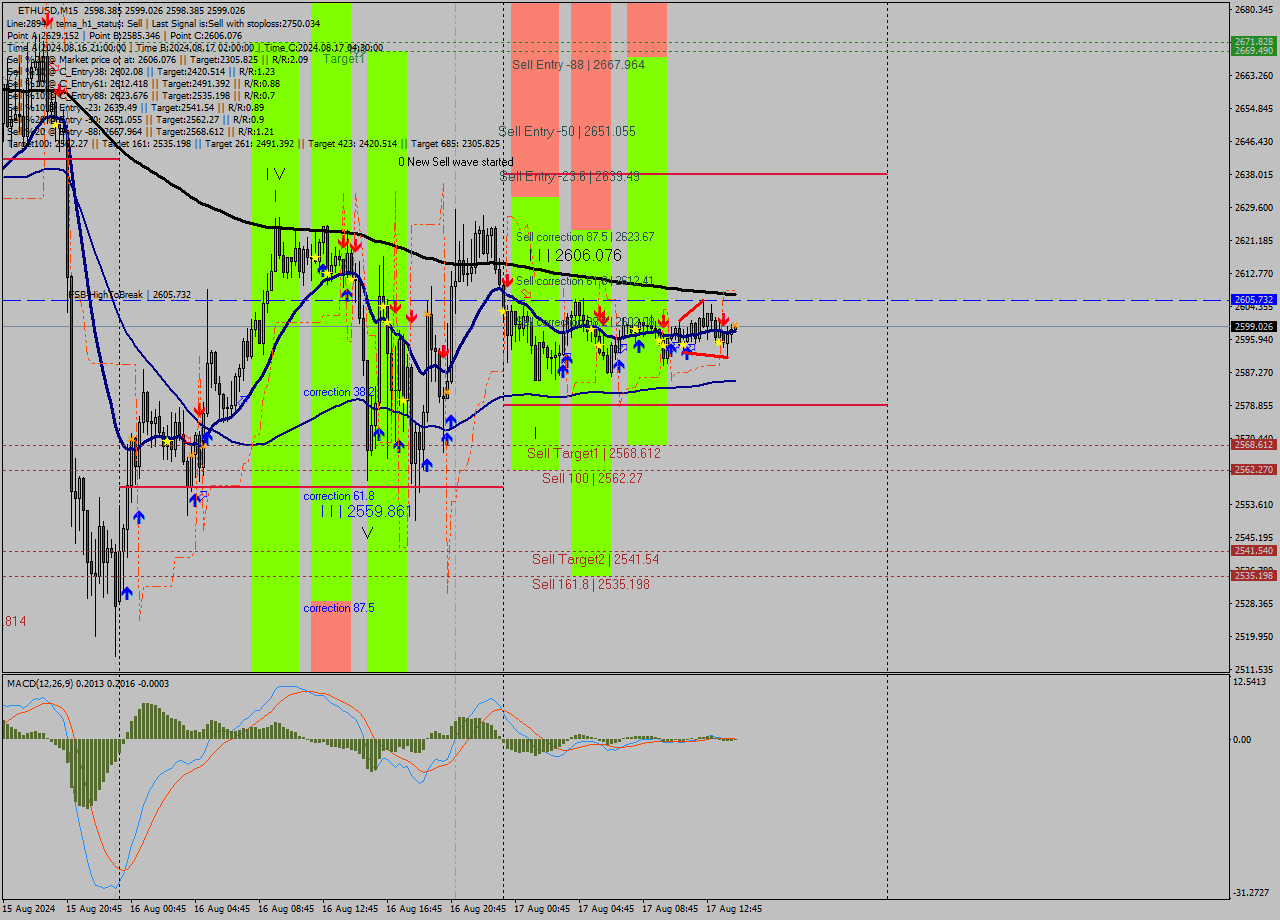Select the 'Sell Target1 | 2568.612' label

click(x=594, y=453)
